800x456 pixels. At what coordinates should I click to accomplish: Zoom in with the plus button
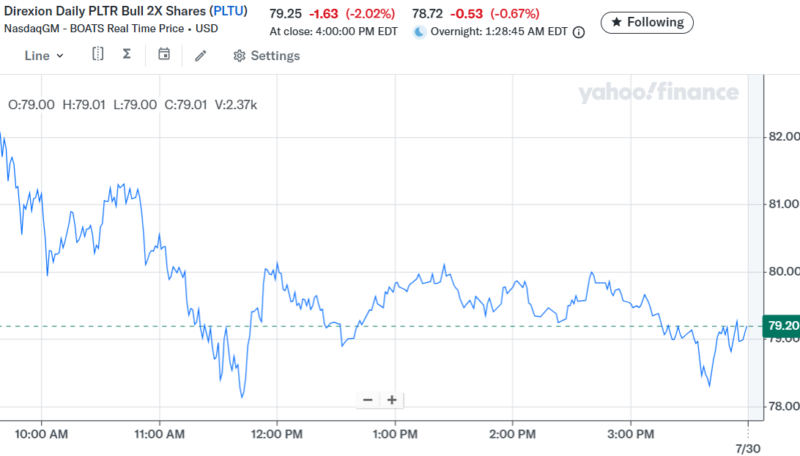coord(392,400)
